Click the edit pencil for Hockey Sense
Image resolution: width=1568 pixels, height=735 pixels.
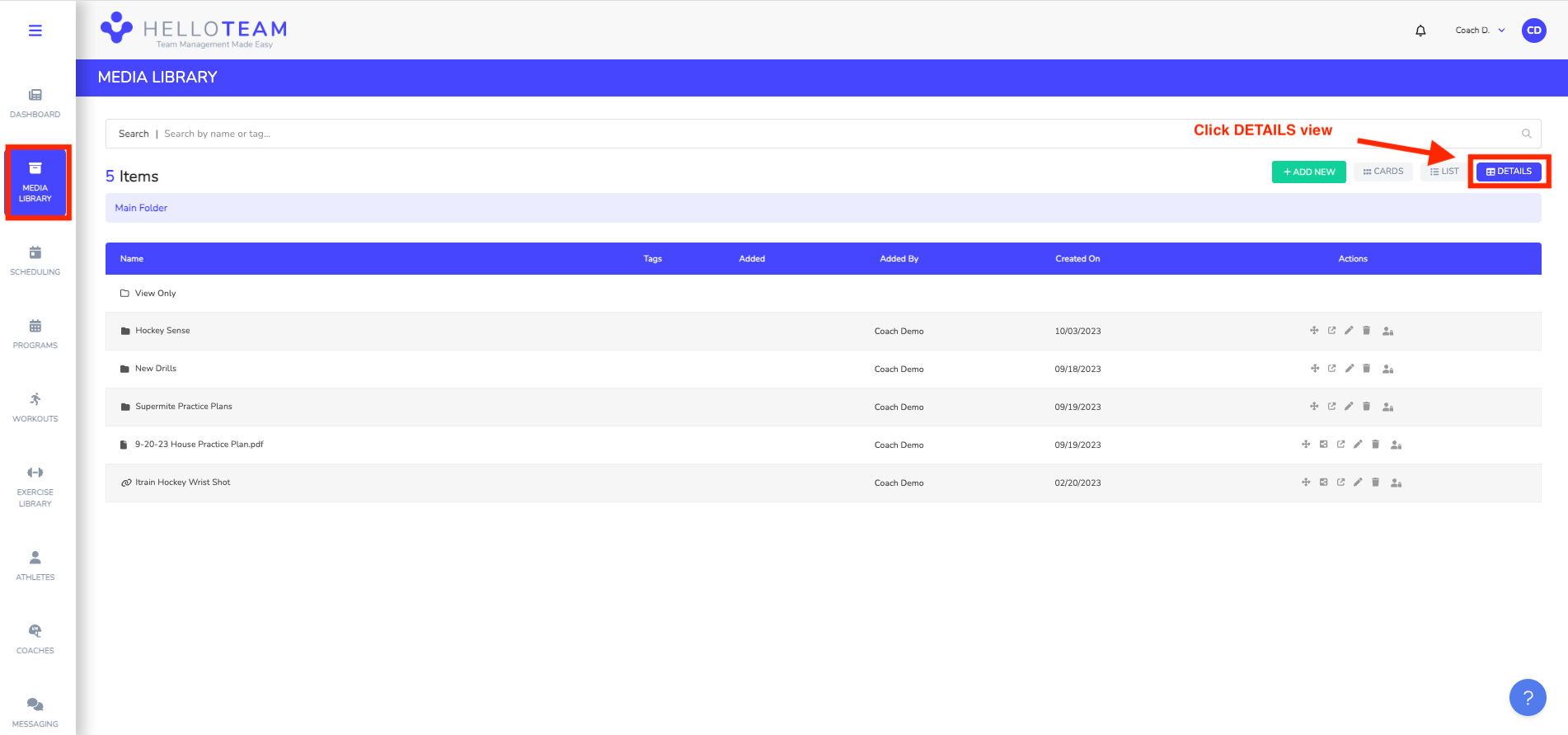[x=1349, y=331]
